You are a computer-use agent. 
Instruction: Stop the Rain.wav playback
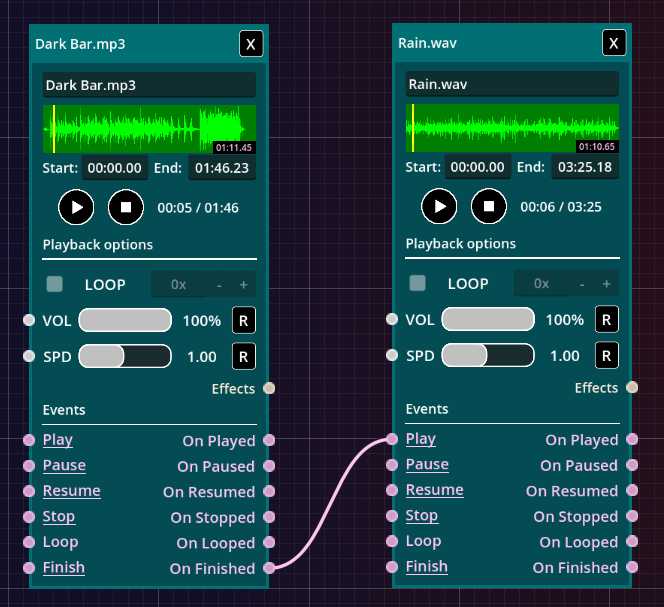pos(488,206)
